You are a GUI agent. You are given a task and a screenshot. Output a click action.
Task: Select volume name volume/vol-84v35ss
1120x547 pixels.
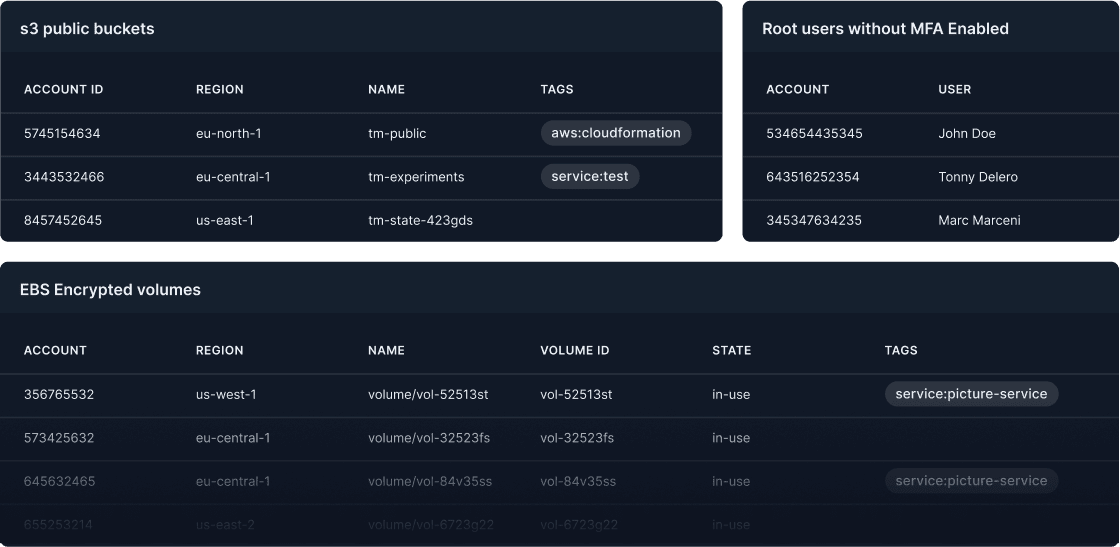(x=430, y=482)
